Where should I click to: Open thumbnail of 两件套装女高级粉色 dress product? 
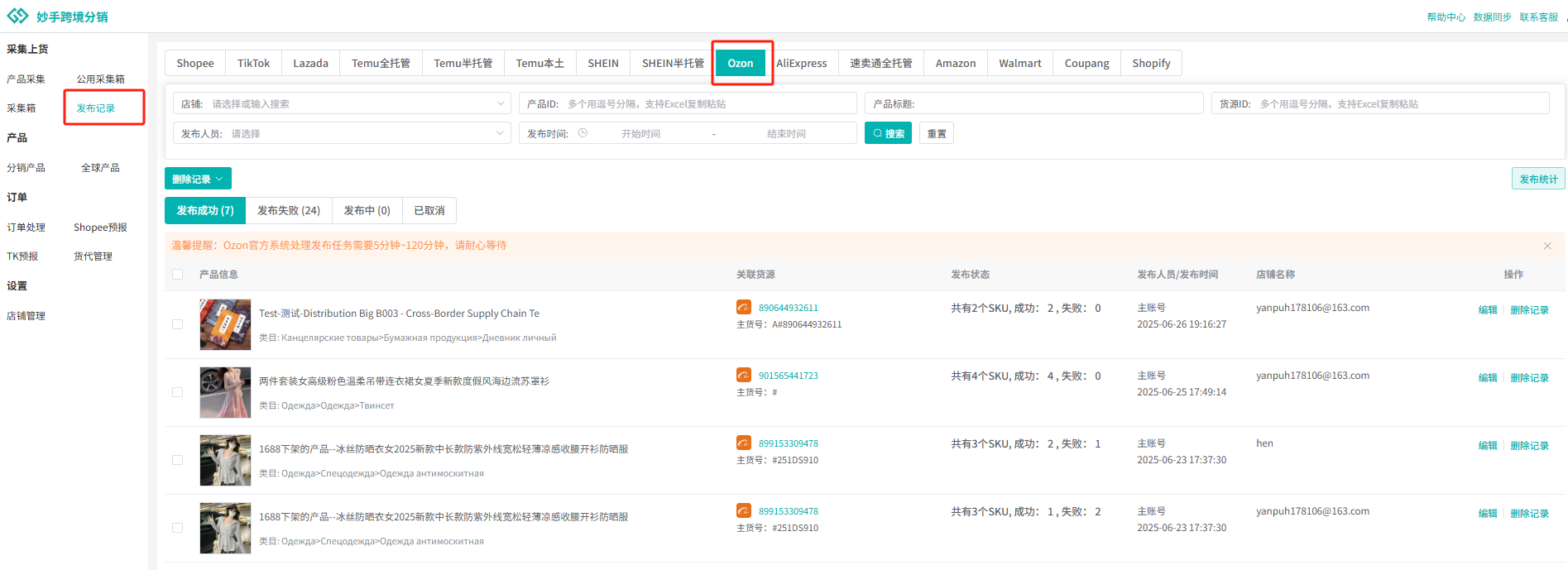[x=225, y=392]
